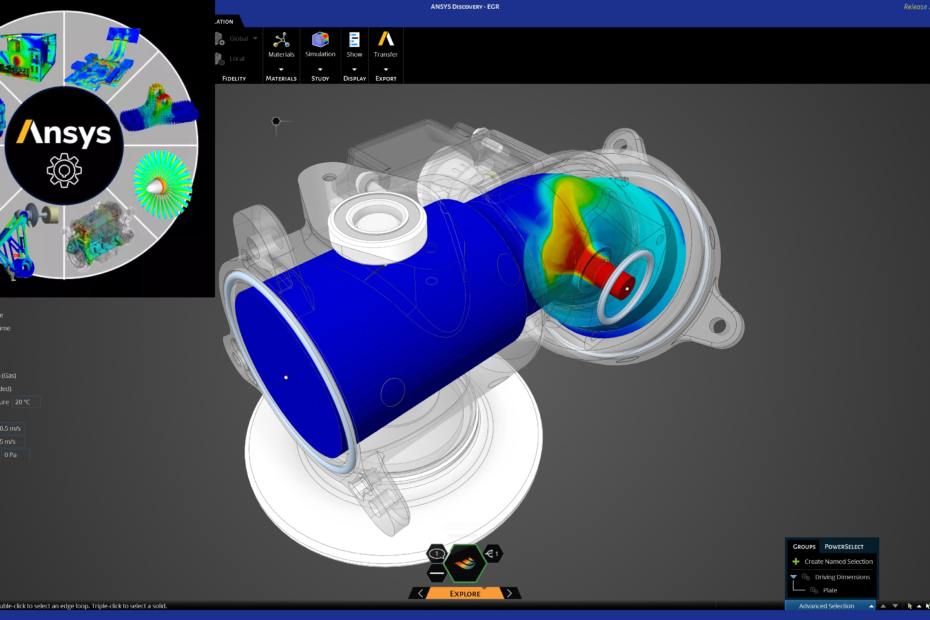Click the red valve stem in model
Viewport: 930px width, 620px height.
(606, 275)
